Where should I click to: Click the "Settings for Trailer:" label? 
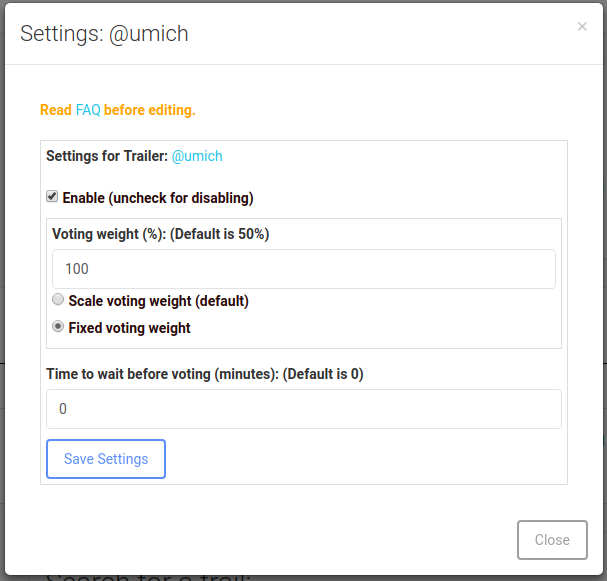click(107, 156)
